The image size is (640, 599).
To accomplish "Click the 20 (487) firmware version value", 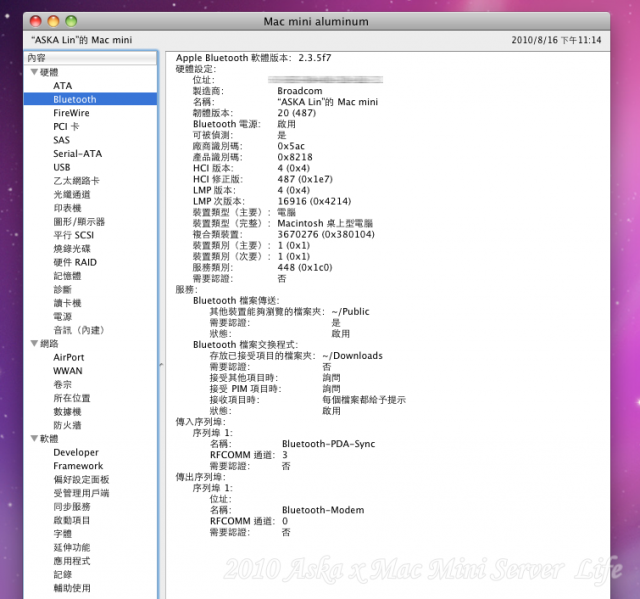I will [297, 113].
